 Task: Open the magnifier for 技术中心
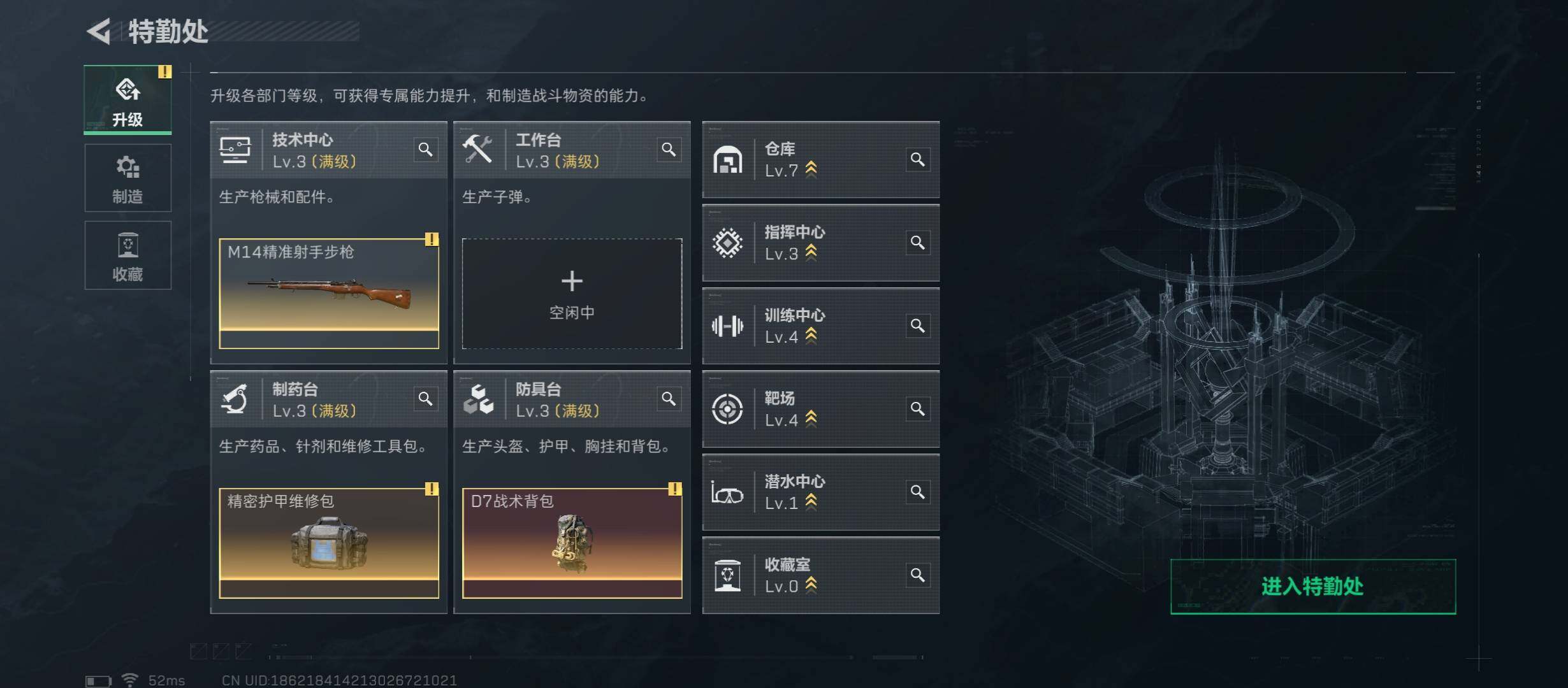click(x=425, y=150)
